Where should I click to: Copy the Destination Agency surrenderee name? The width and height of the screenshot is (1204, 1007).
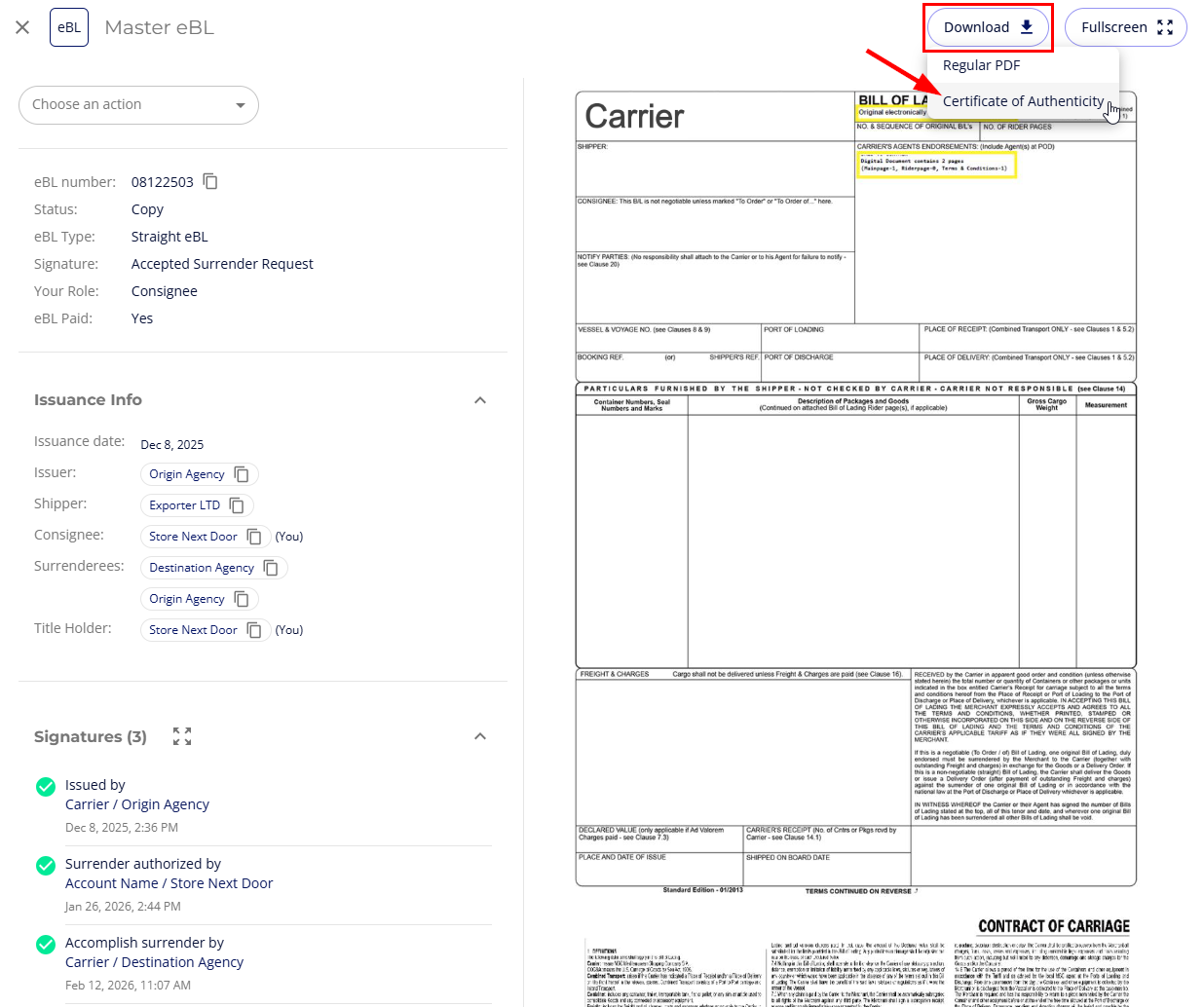click(271, 568)
